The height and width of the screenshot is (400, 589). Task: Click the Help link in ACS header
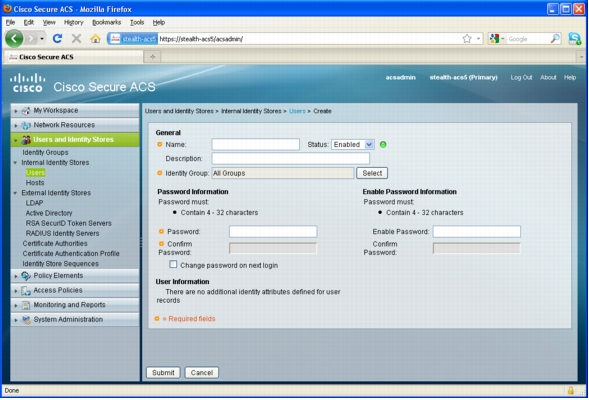pos(569,77)
